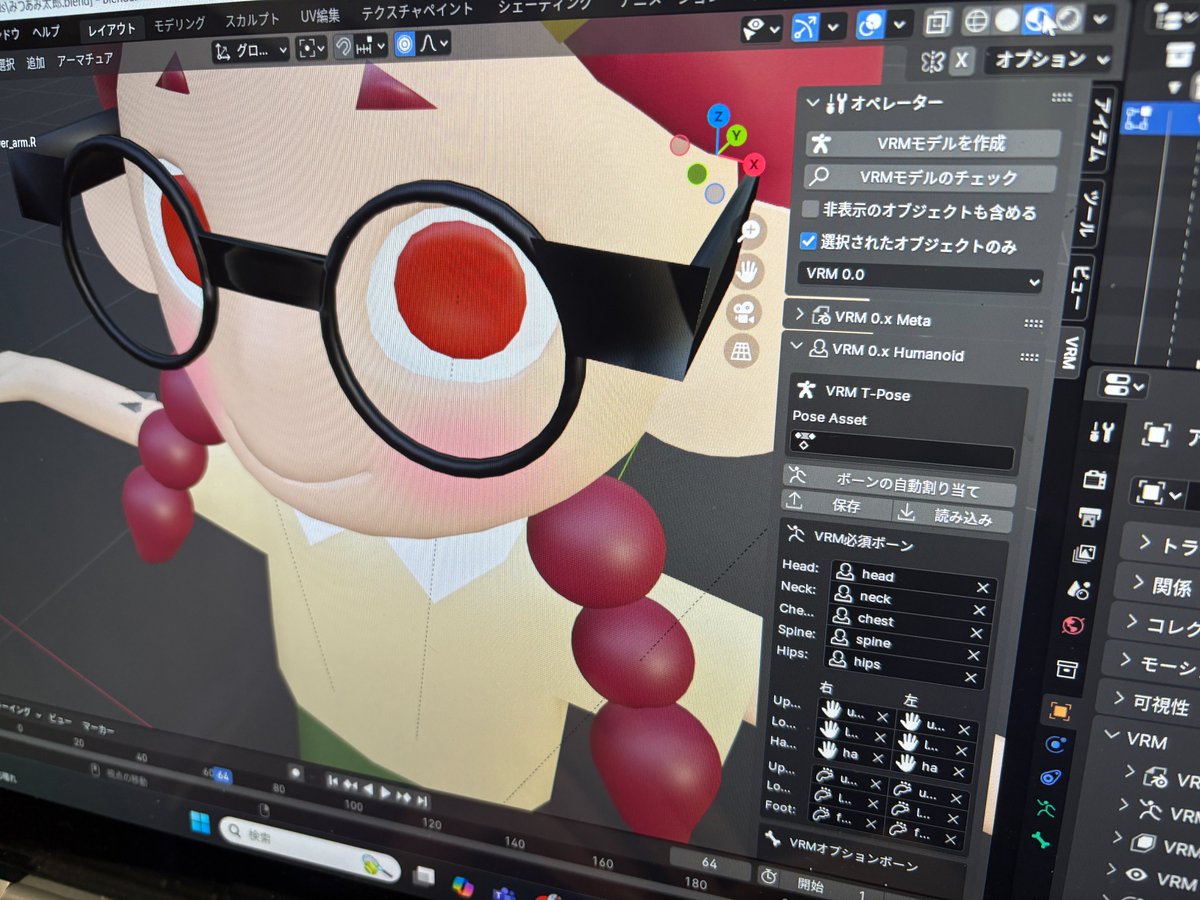The width and height of the screenshot is (1200, 900).
Task: Click the blue Z axis gizmo handle
Action: pos(717,115)
